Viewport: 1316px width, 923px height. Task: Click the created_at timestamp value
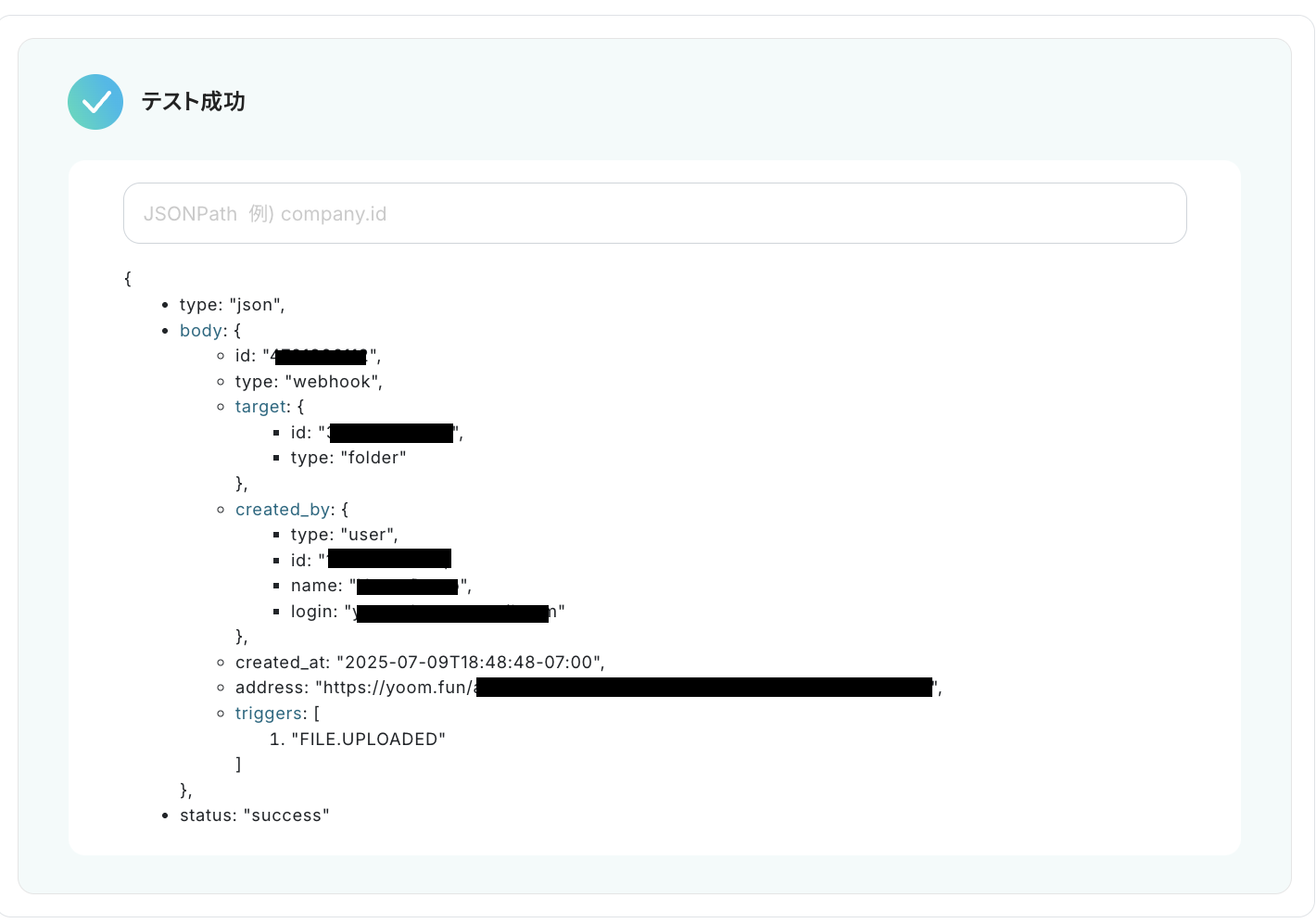tap(470, 663)
